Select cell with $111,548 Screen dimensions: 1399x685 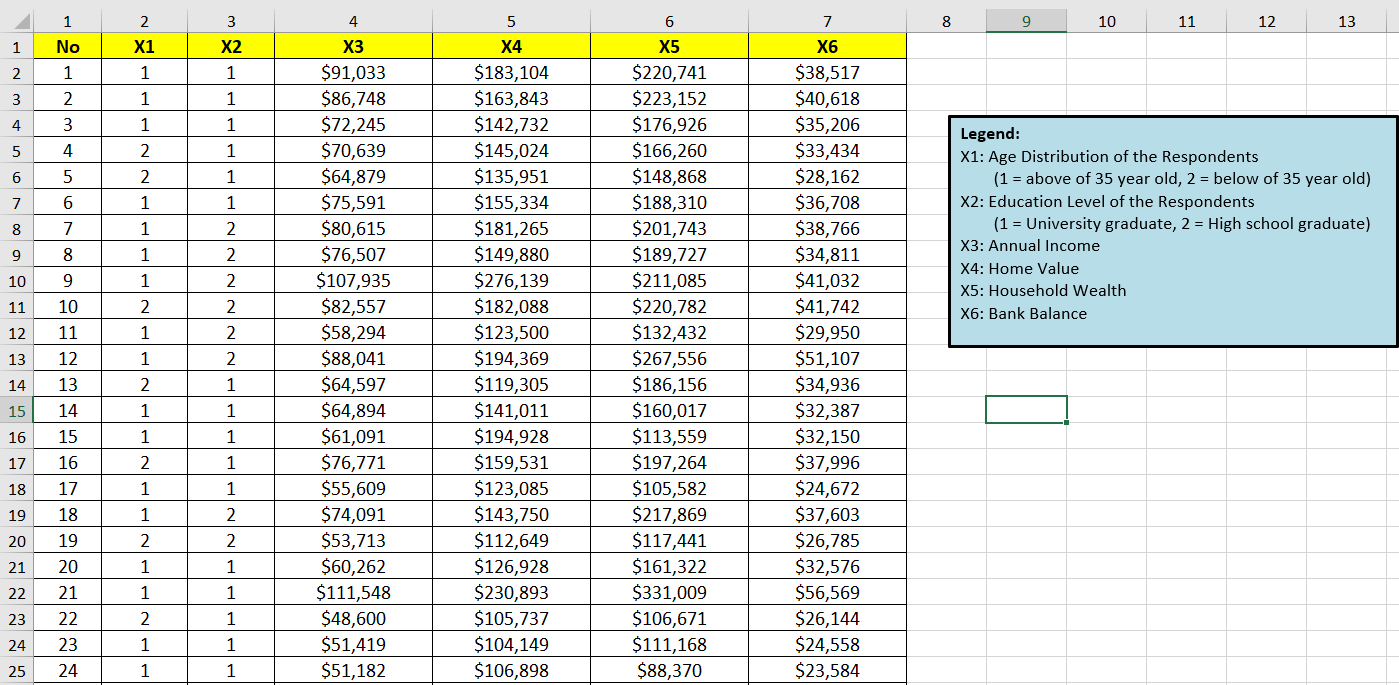[353, 592]
